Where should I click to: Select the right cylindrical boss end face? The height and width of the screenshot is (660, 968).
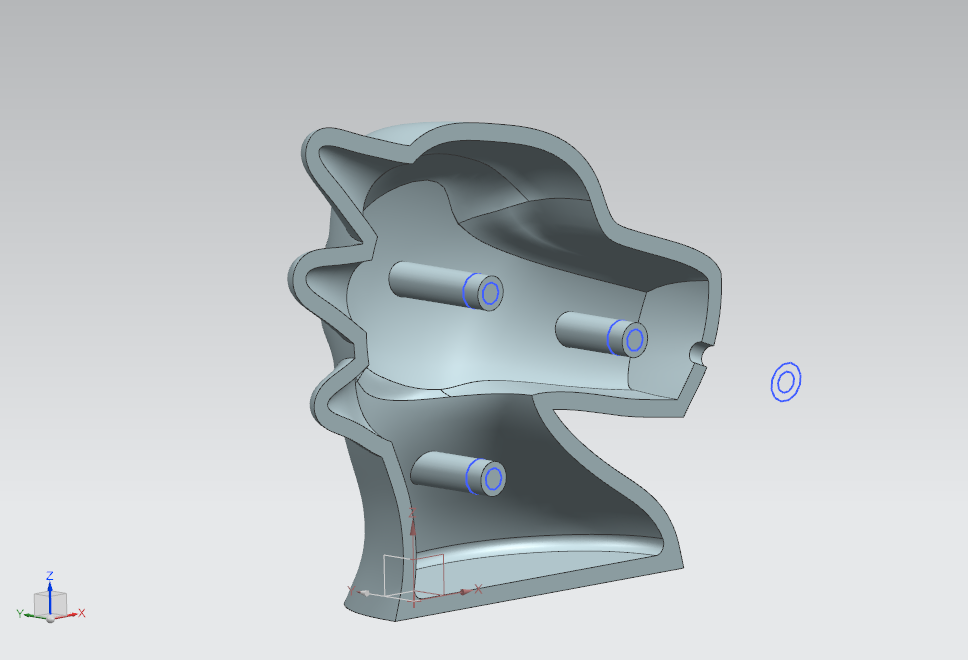point(635,340)
